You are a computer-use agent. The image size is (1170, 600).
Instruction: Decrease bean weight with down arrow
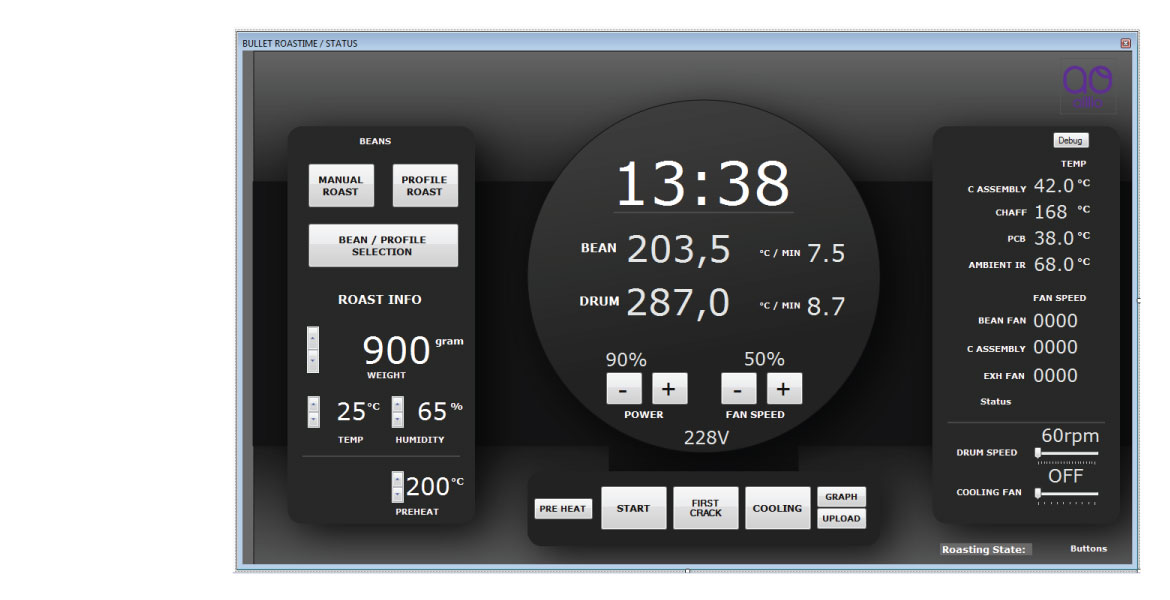[313, 361]
